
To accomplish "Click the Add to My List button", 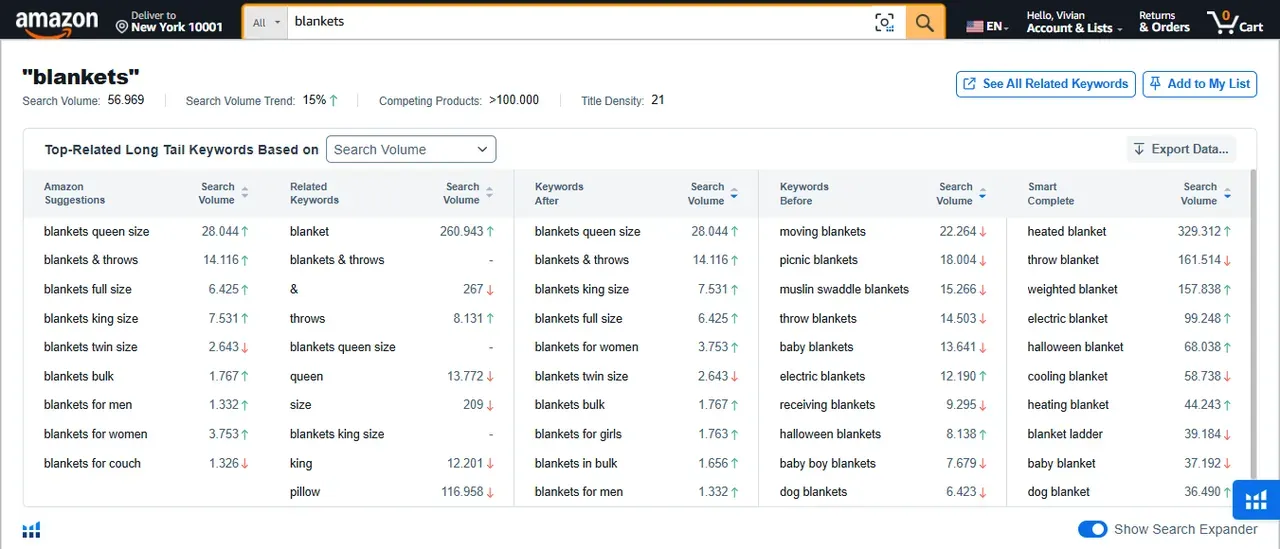I will pyautogui.click(x=1200, y=84).
